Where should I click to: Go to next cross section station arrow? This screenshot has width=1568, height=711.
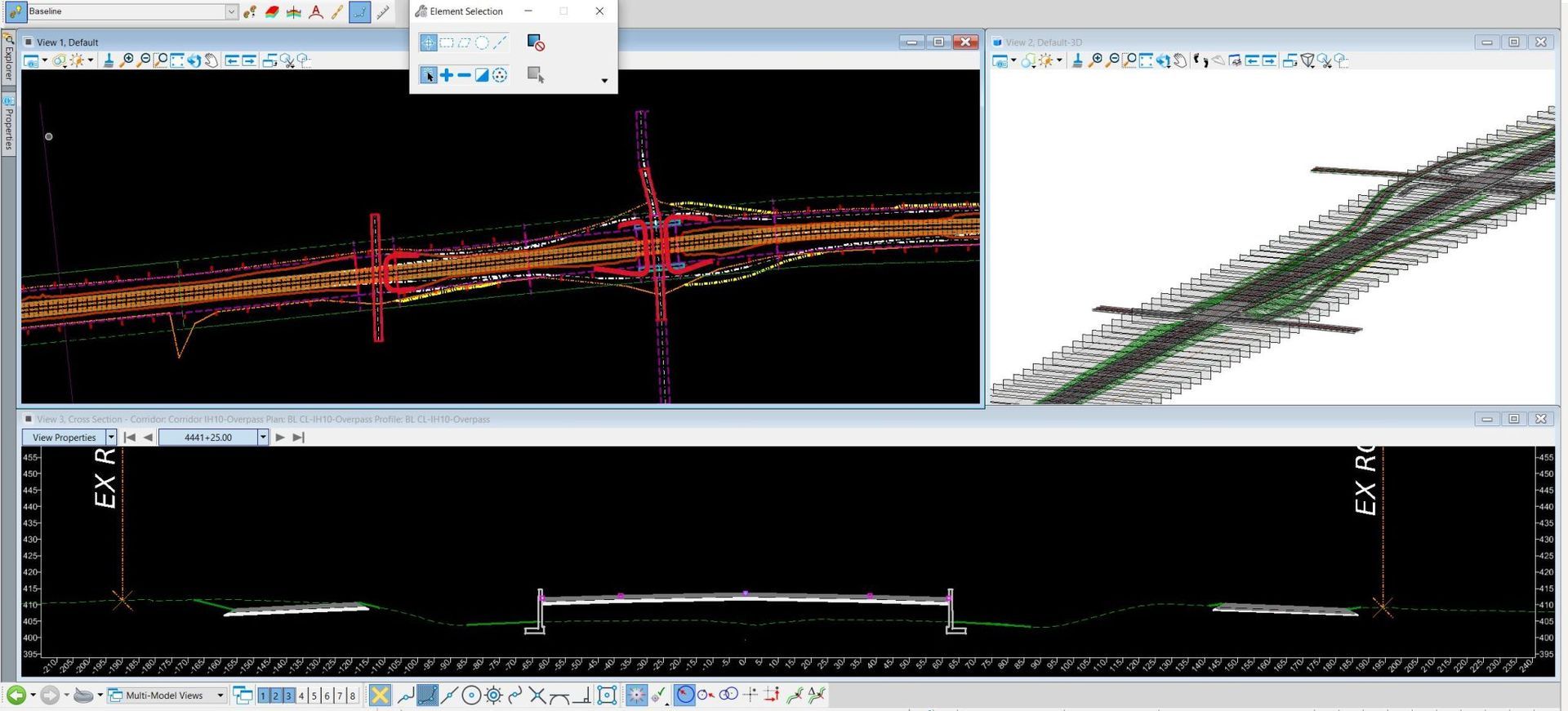click(x=280, y=438)
